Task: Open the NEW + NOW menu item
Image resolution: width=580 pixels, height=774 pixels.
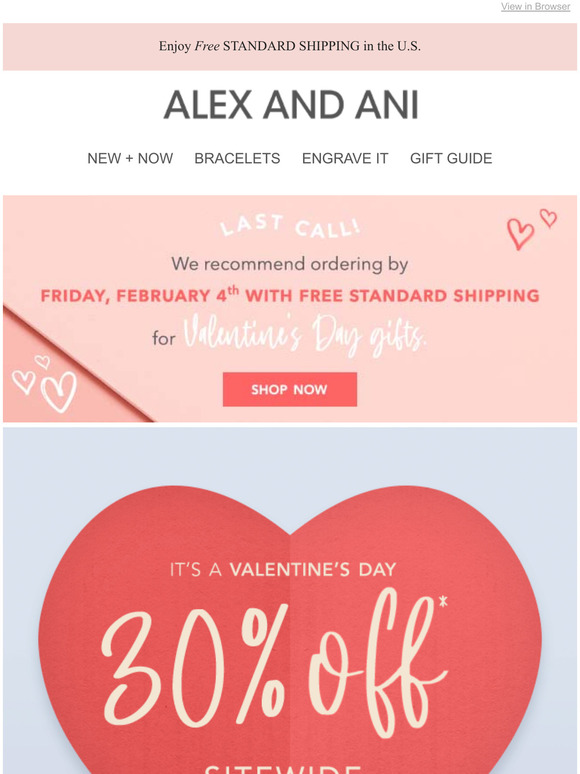Action: (x=130, y=158)
